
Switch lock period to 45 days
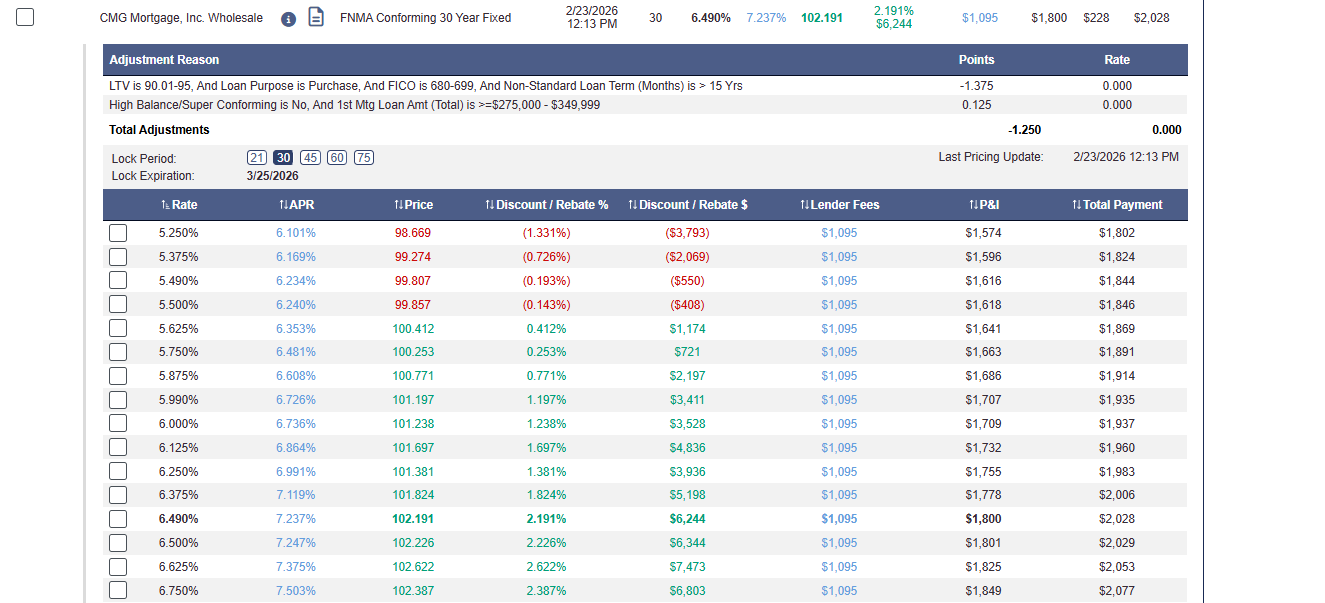tap(310, 158)
